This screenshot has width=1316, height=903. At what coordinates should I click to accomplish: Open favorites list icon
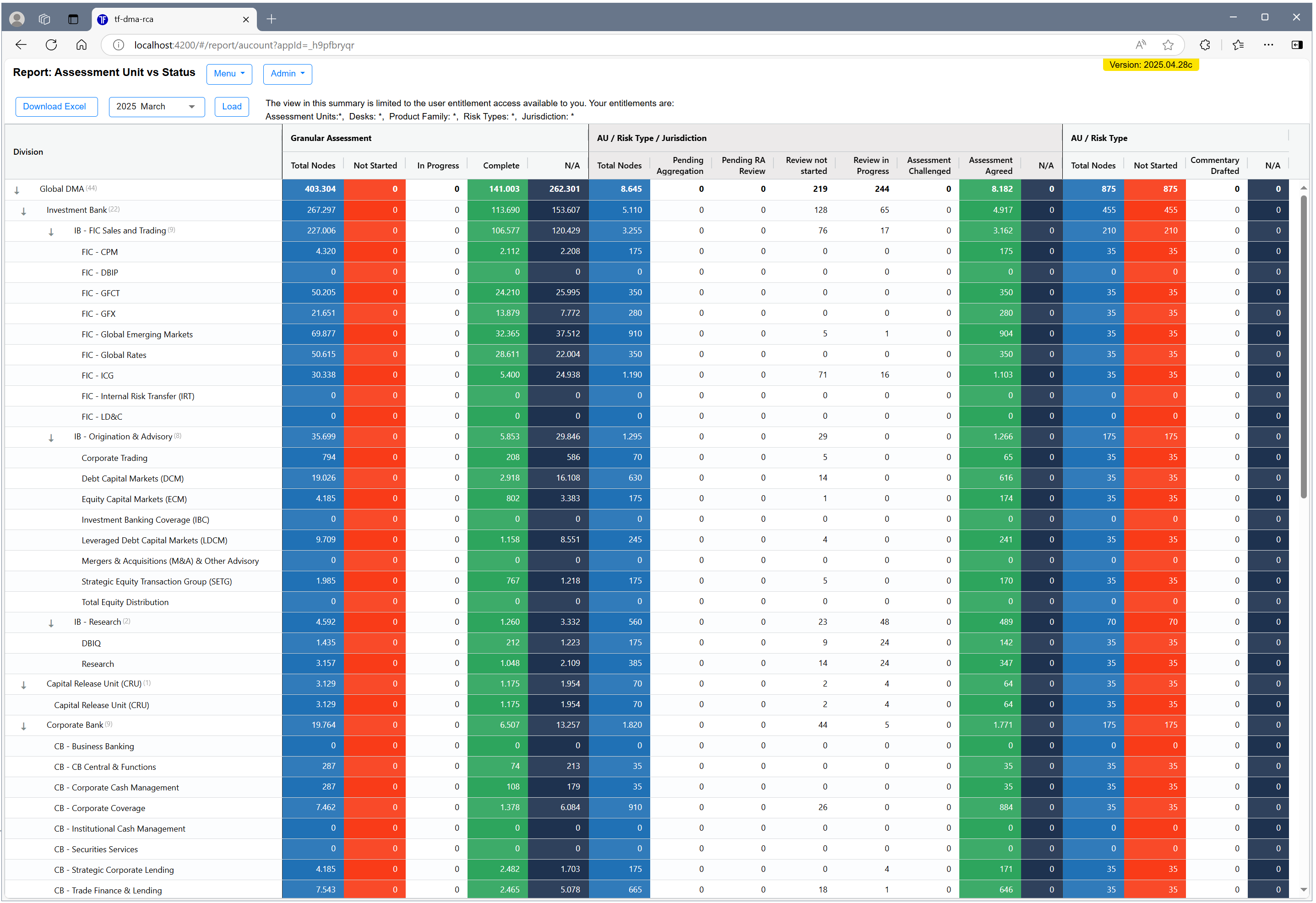(x=1239, y=45)
